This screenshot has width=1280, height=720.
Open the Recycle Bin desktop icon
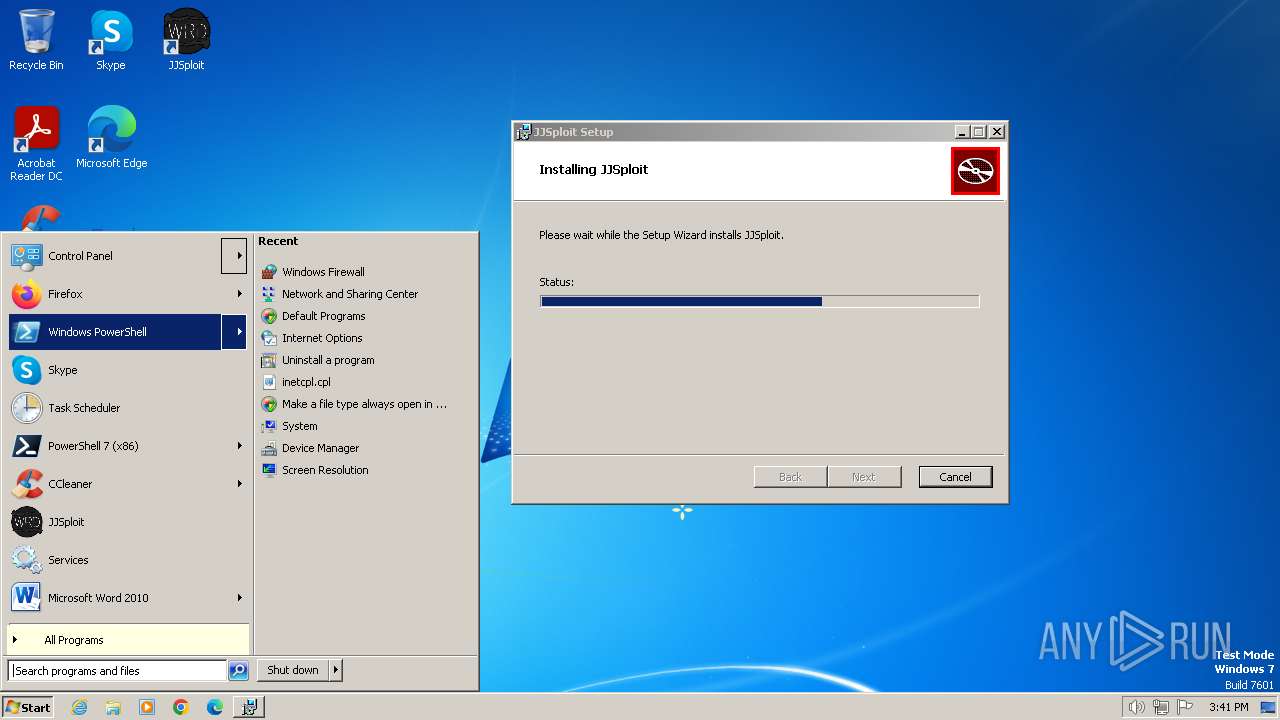[x=36, y=40]
